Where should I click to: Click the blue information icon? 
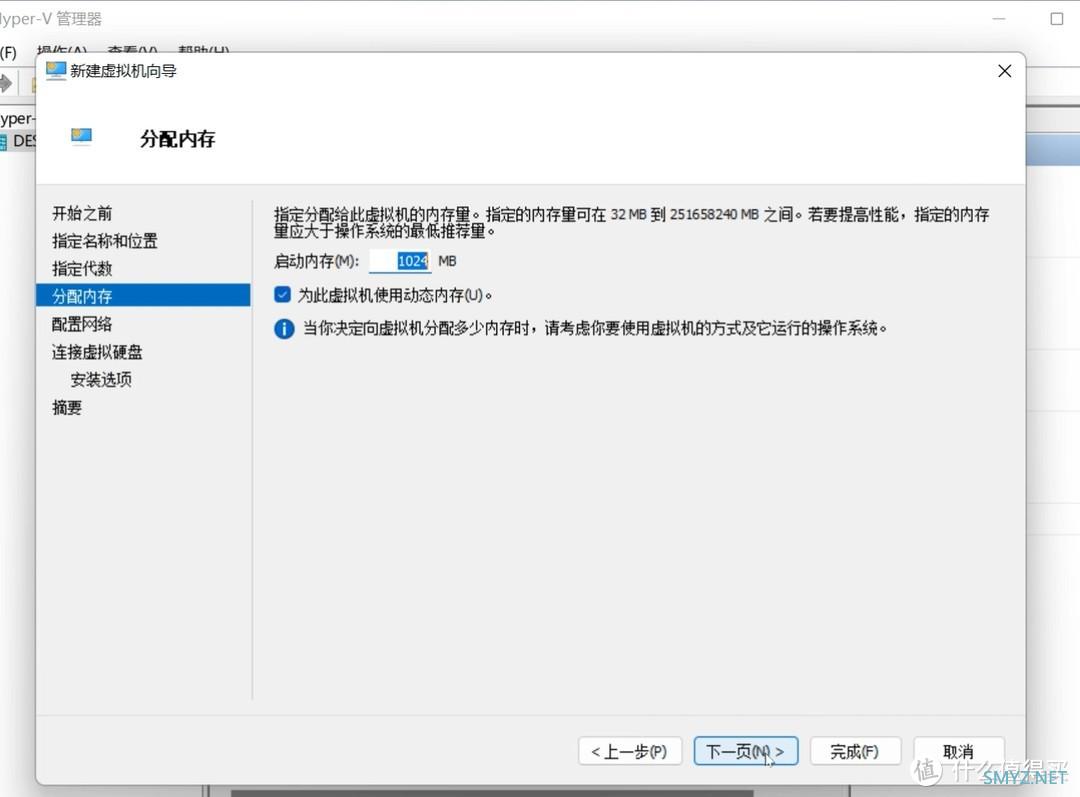click(284, 329)
